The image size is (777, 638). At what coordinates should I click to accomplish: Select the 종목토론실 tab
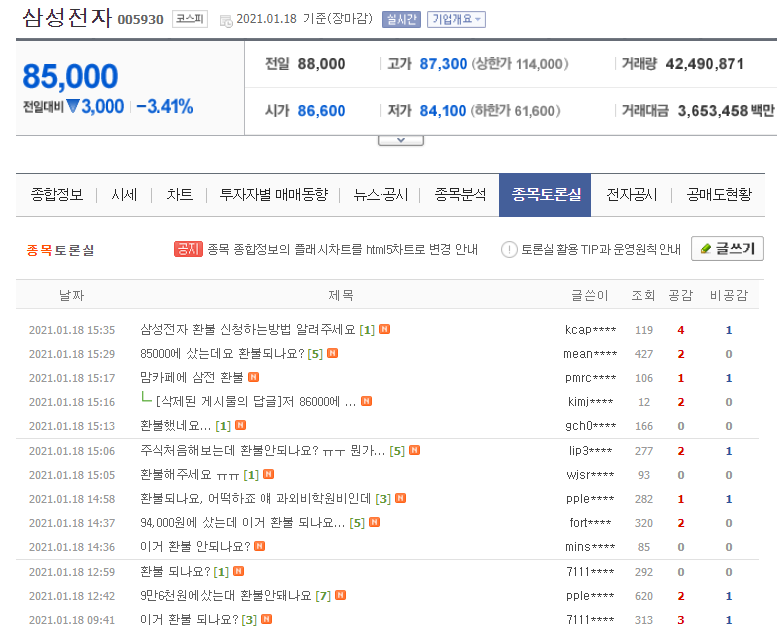pyautogui.click(x=545, y=195)
